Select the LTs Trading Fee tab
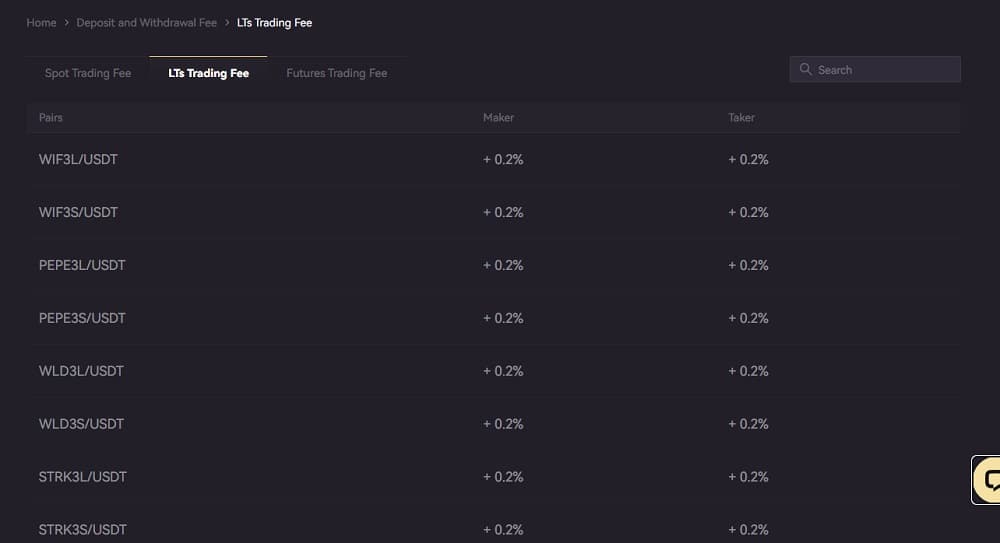 pos(209,73)
